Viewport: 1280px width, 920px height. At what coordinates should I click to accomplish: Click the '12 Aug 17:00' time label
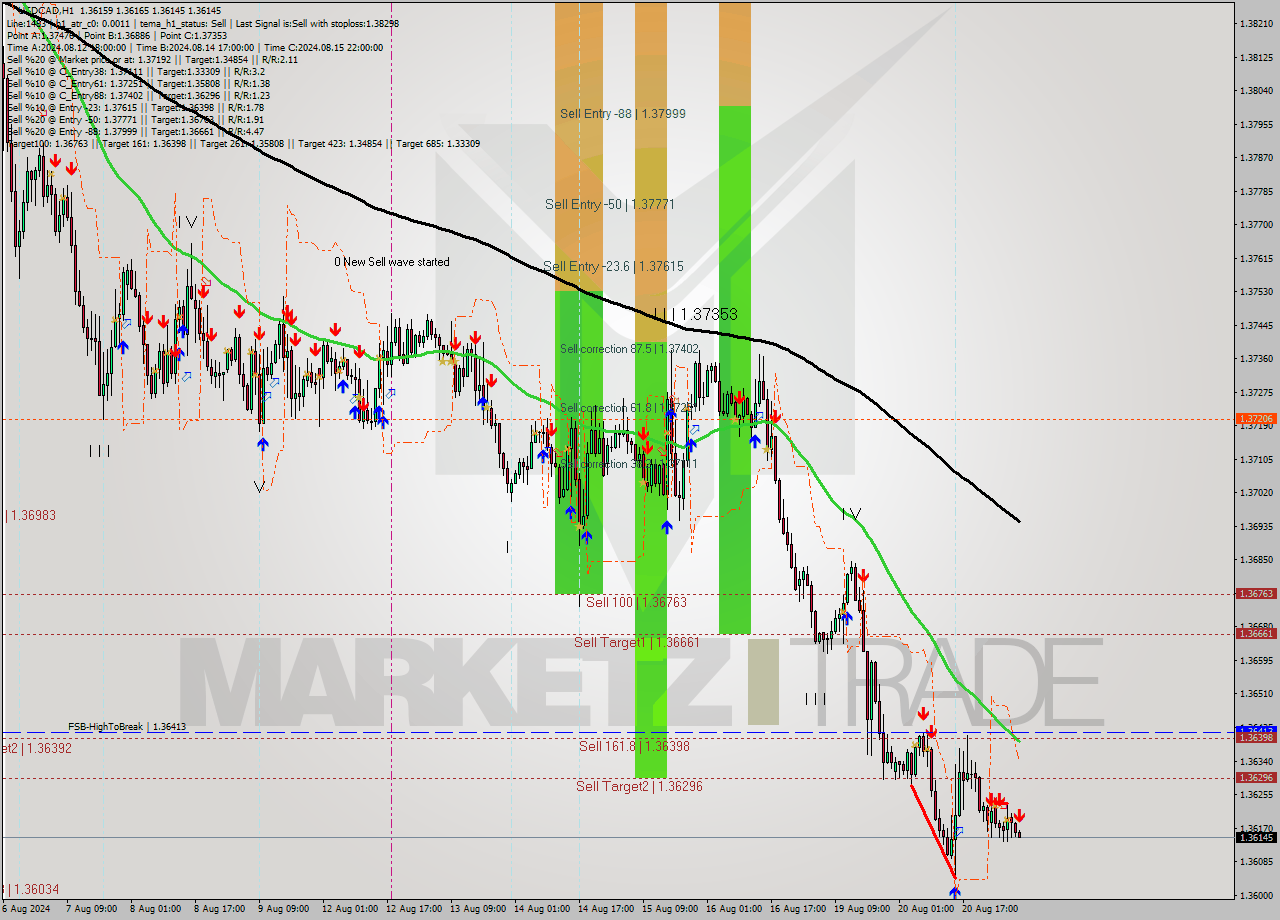[x=414, y=909]
